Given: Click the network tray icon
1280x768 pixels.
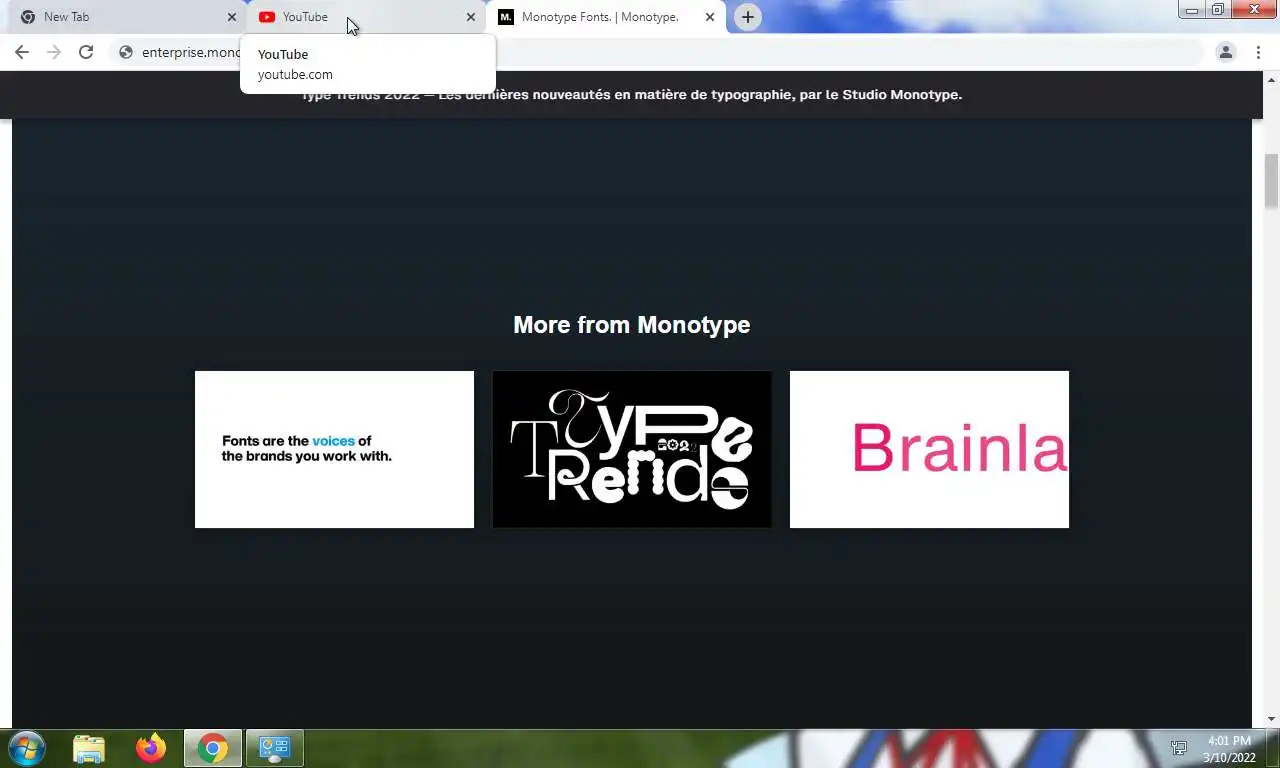Looking at the screenshot, I should [1179, 748].
